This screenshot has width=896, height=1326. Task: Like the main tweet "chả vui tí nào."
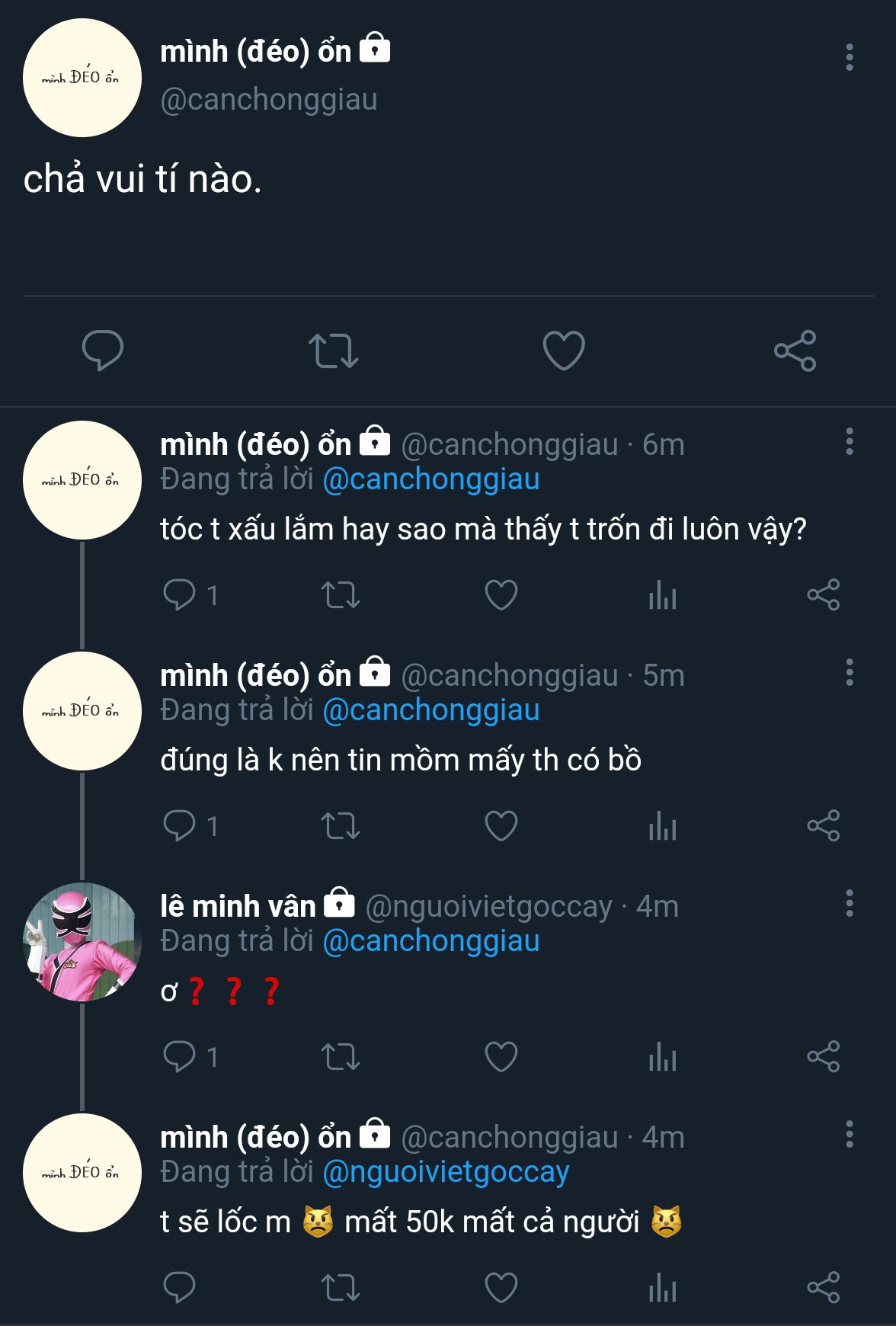(x=563, y=351)
